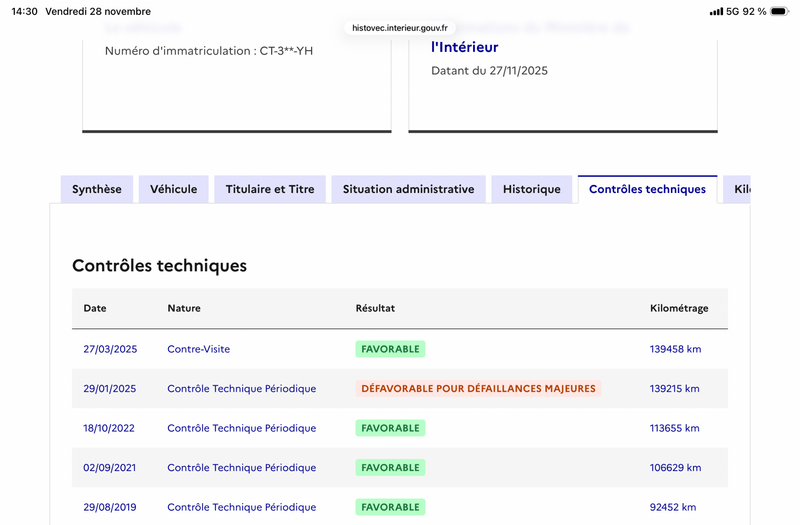The image size is (800, 525).
Task: Click the Kilométrage column header
Action: [x=679, y=308]
